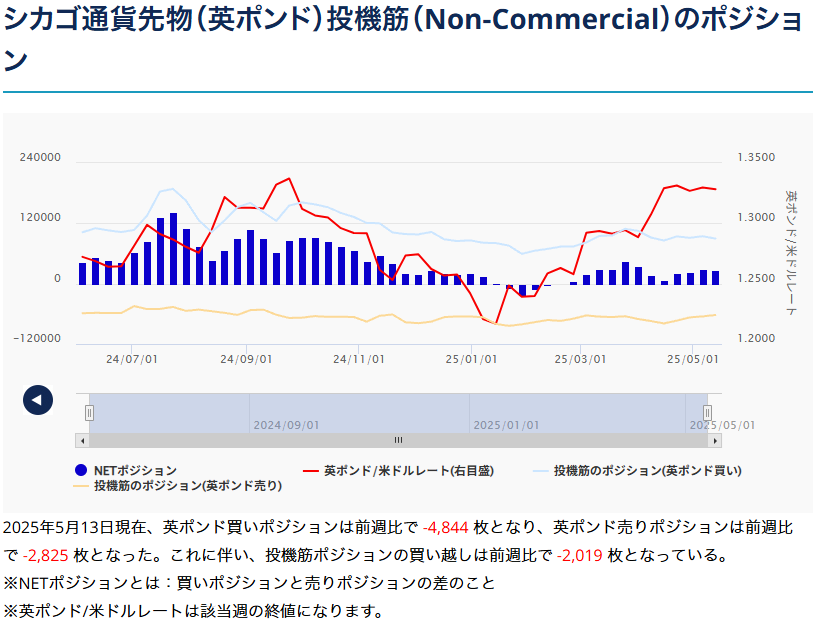
Task: Toggle the 英ポンド/米ドルレート(右目盛) legend entry
Action: coord(408,470)
